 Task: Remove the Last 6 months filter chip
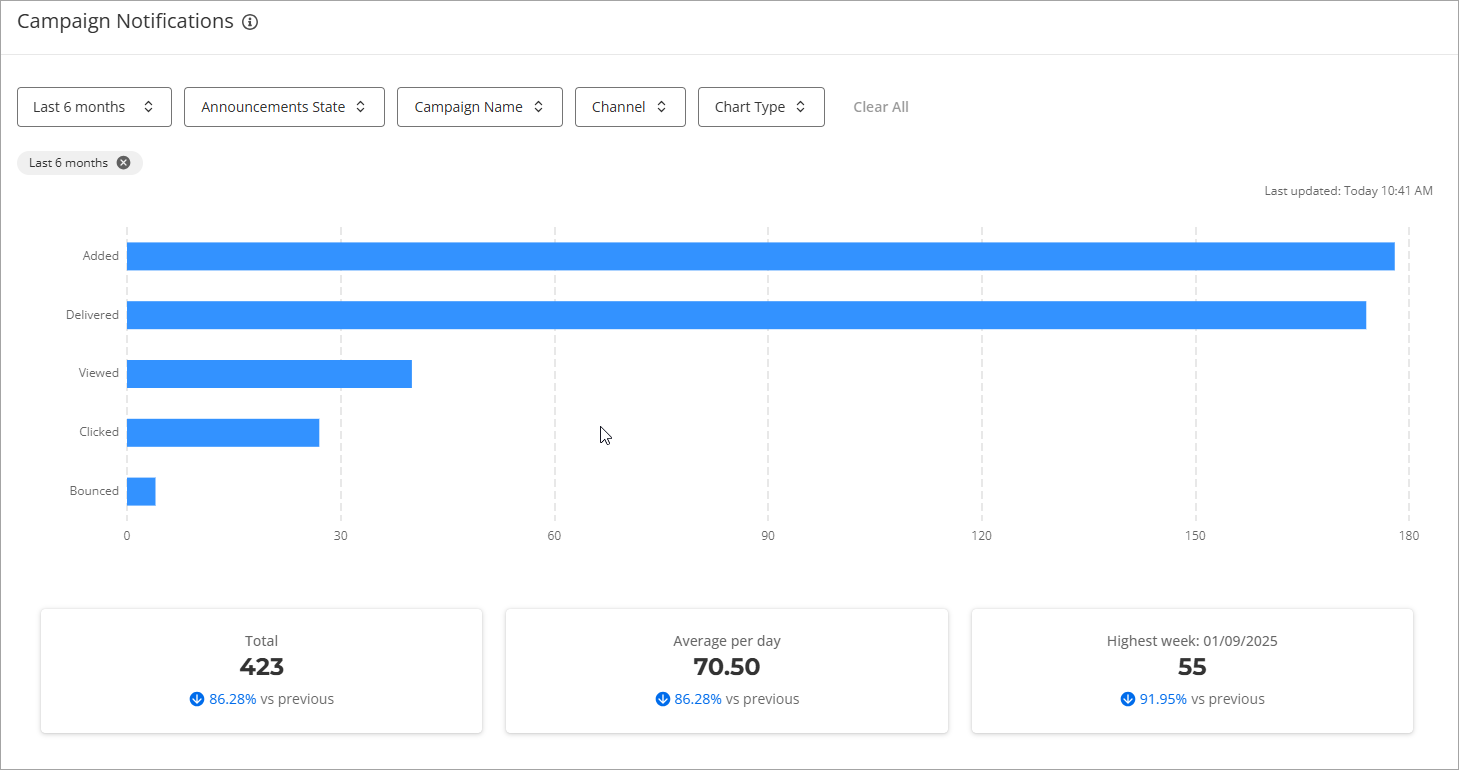pos(123,163)
